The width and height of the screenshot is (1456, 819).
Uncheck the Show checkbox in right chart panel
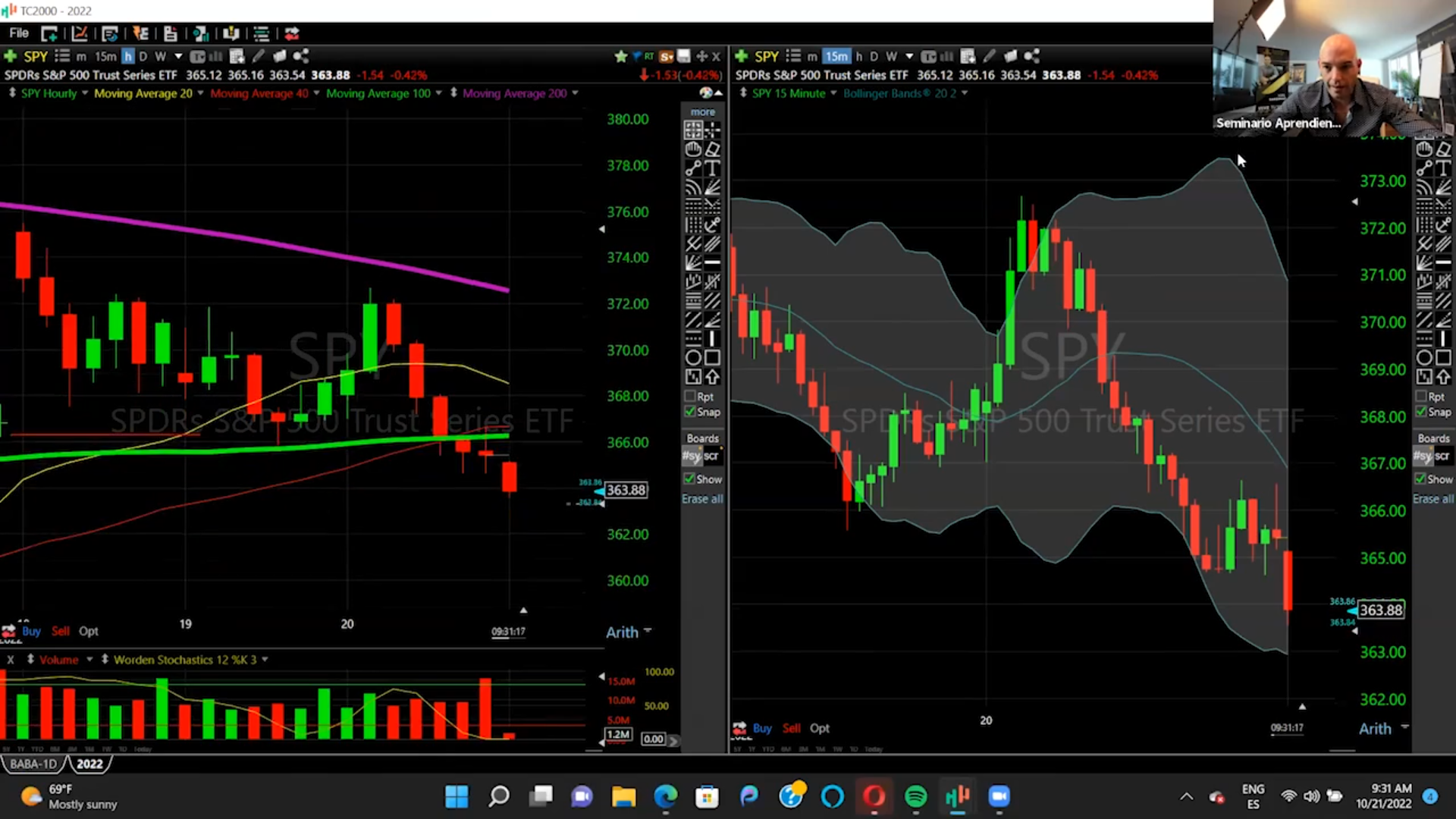pos(1421,479)
